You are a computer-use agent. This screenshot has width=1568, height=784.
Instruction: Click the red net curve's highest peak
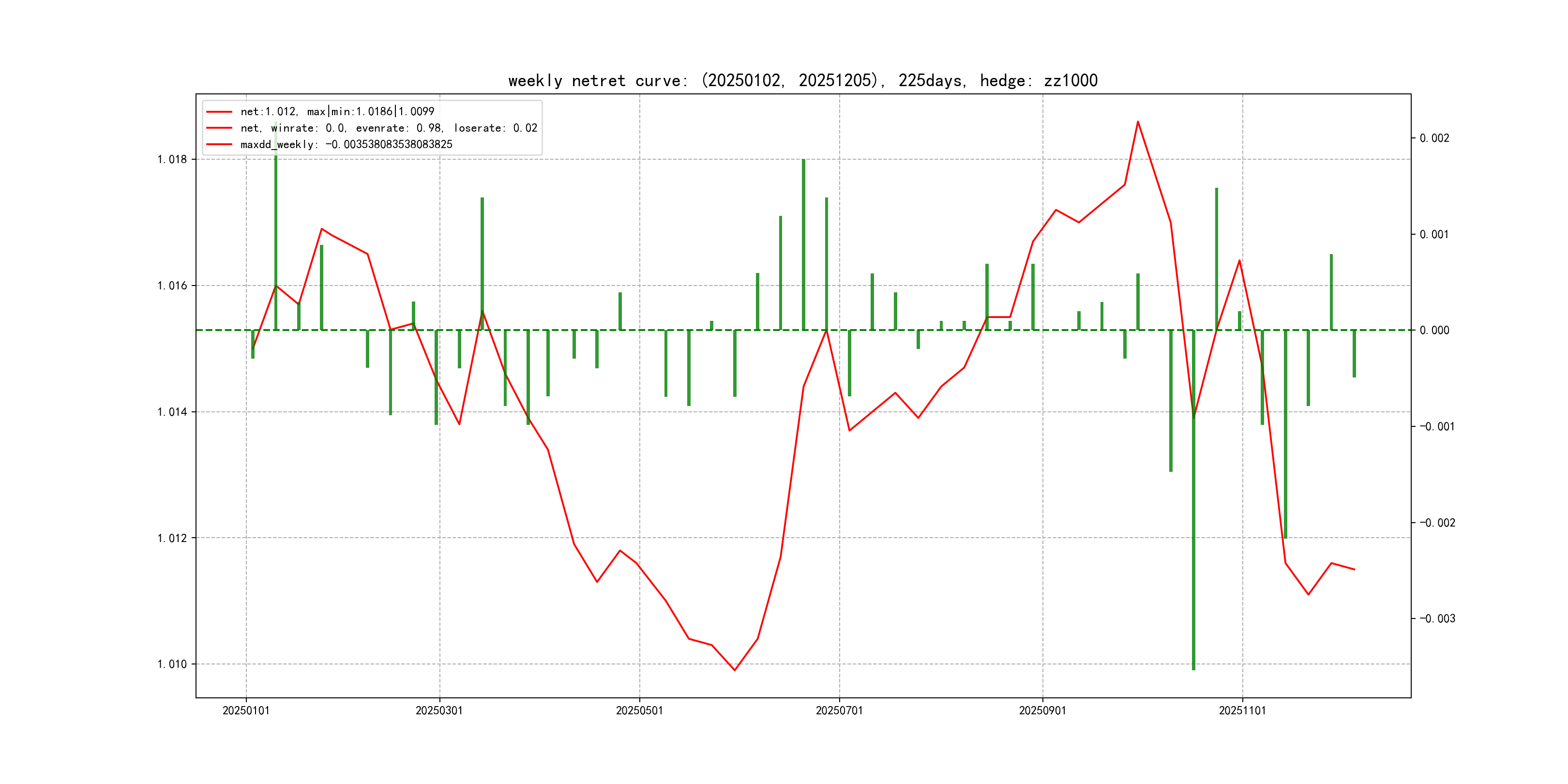(1138, 122)
